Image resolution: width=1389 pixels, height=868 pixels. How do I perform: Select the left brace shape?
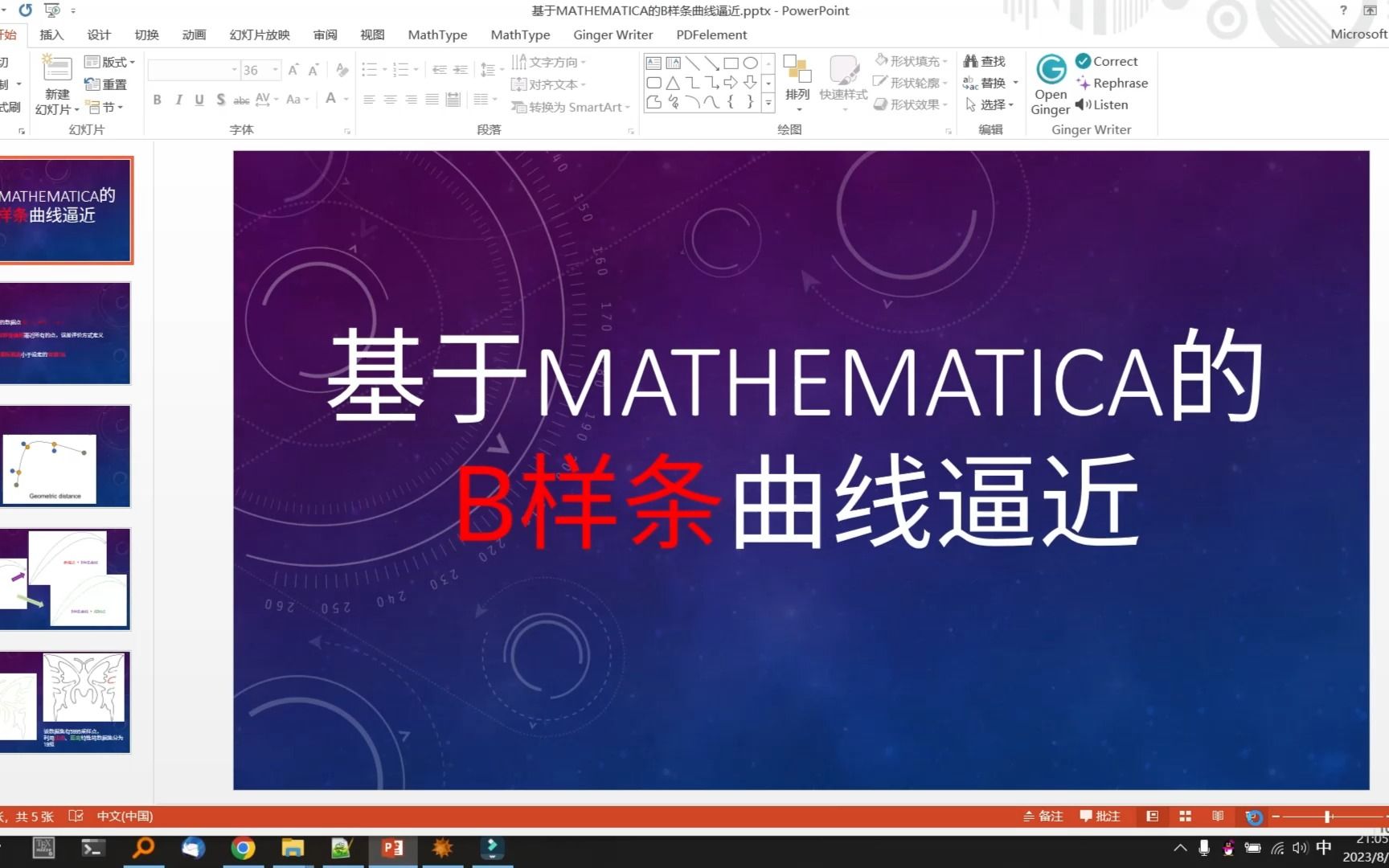[x=731, y=101]
